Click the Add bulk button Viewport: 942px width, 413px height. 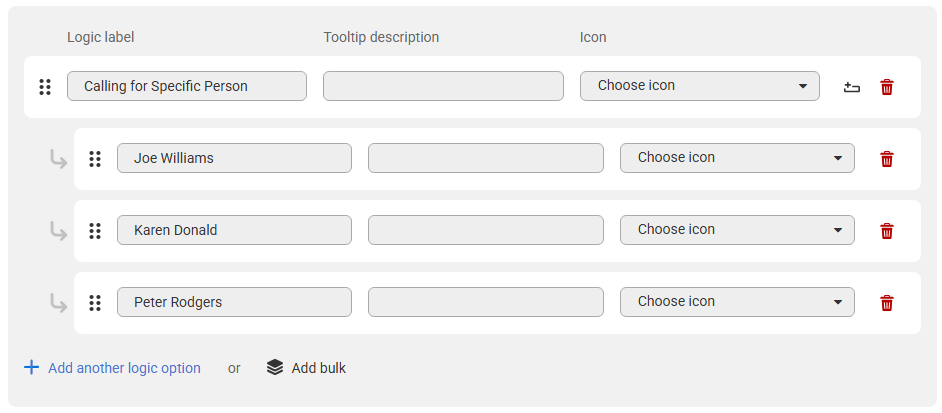(x=307, y=368)
